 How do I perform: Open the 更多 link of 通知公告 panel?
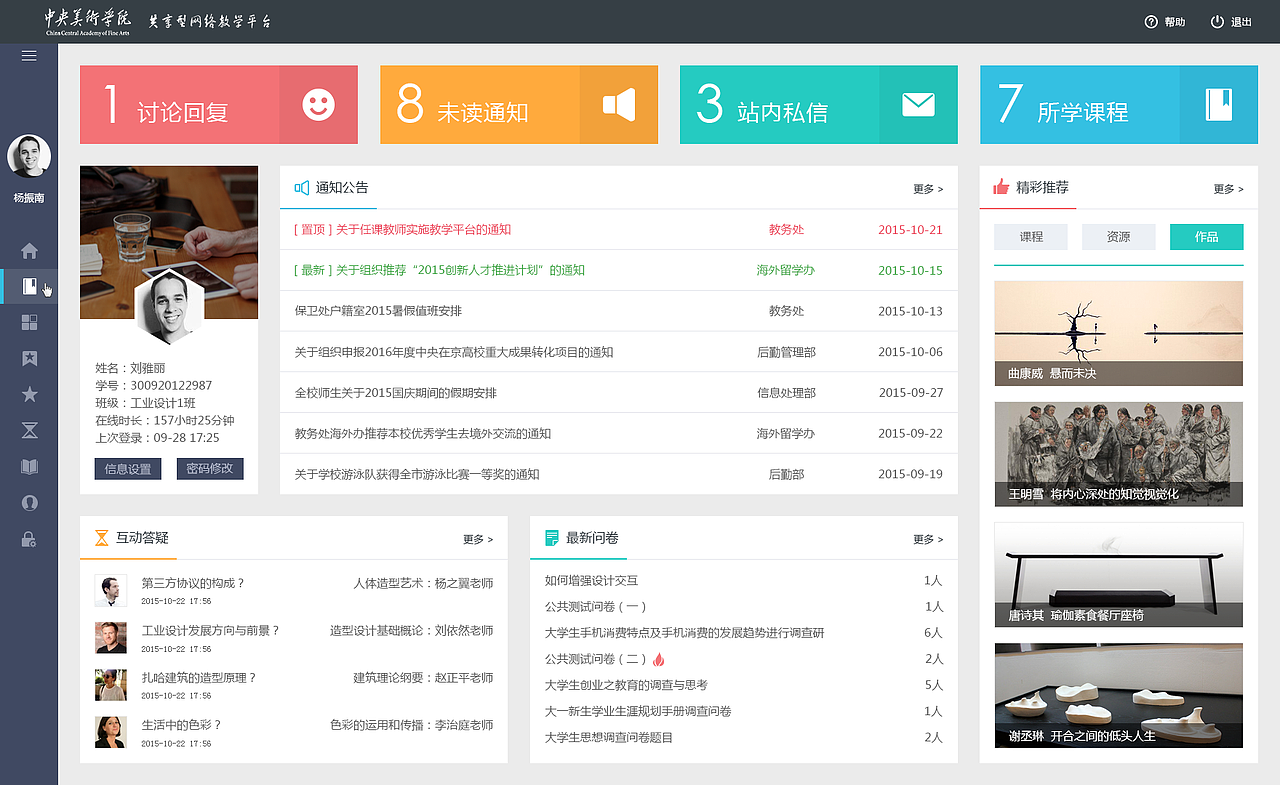[925, 188]
